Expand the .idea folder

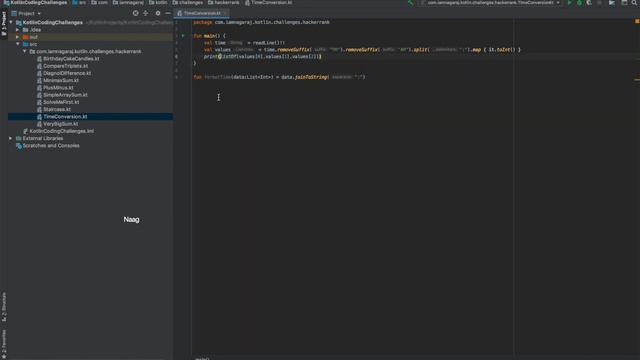pyautogui.click(x=18, y=30)
